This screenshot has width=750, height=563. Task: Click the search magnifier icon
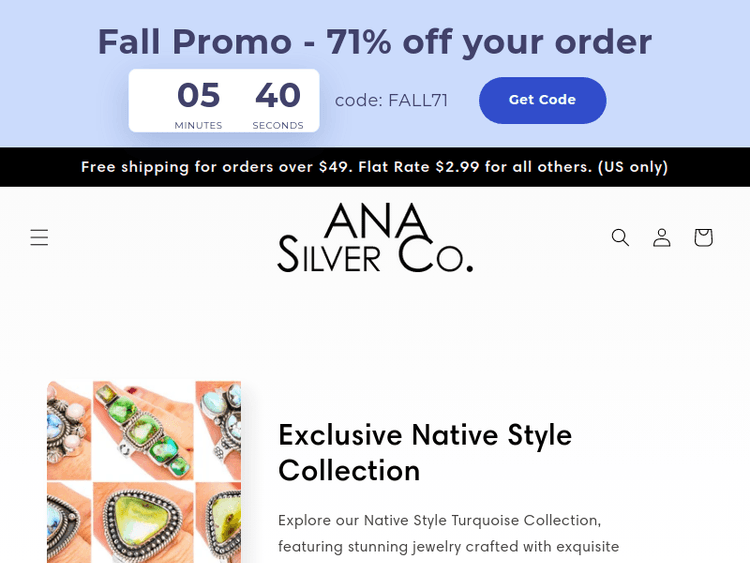(620, 237)
